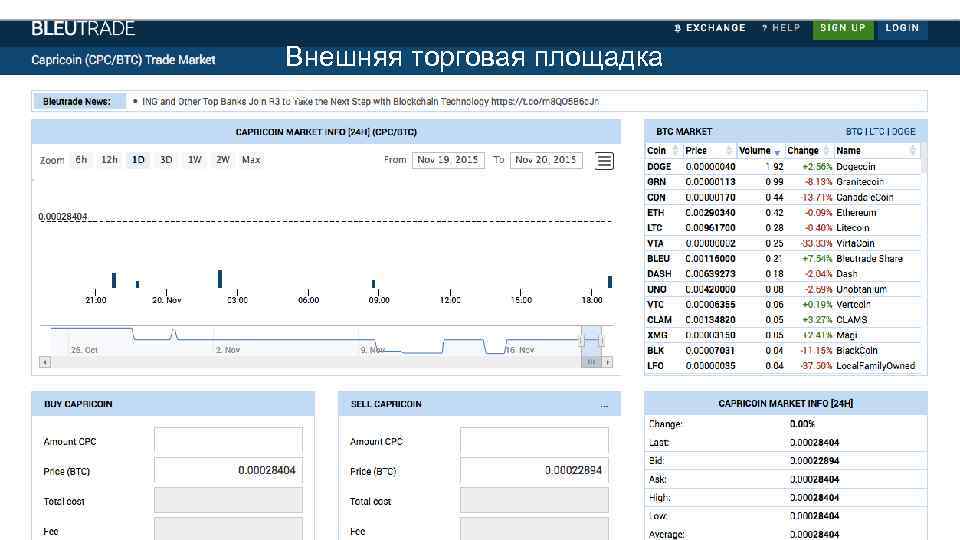Viewport: 960px width, 540px height.
Task: Select the BLEU Bleutrade Share row
Action: point(782,258)
